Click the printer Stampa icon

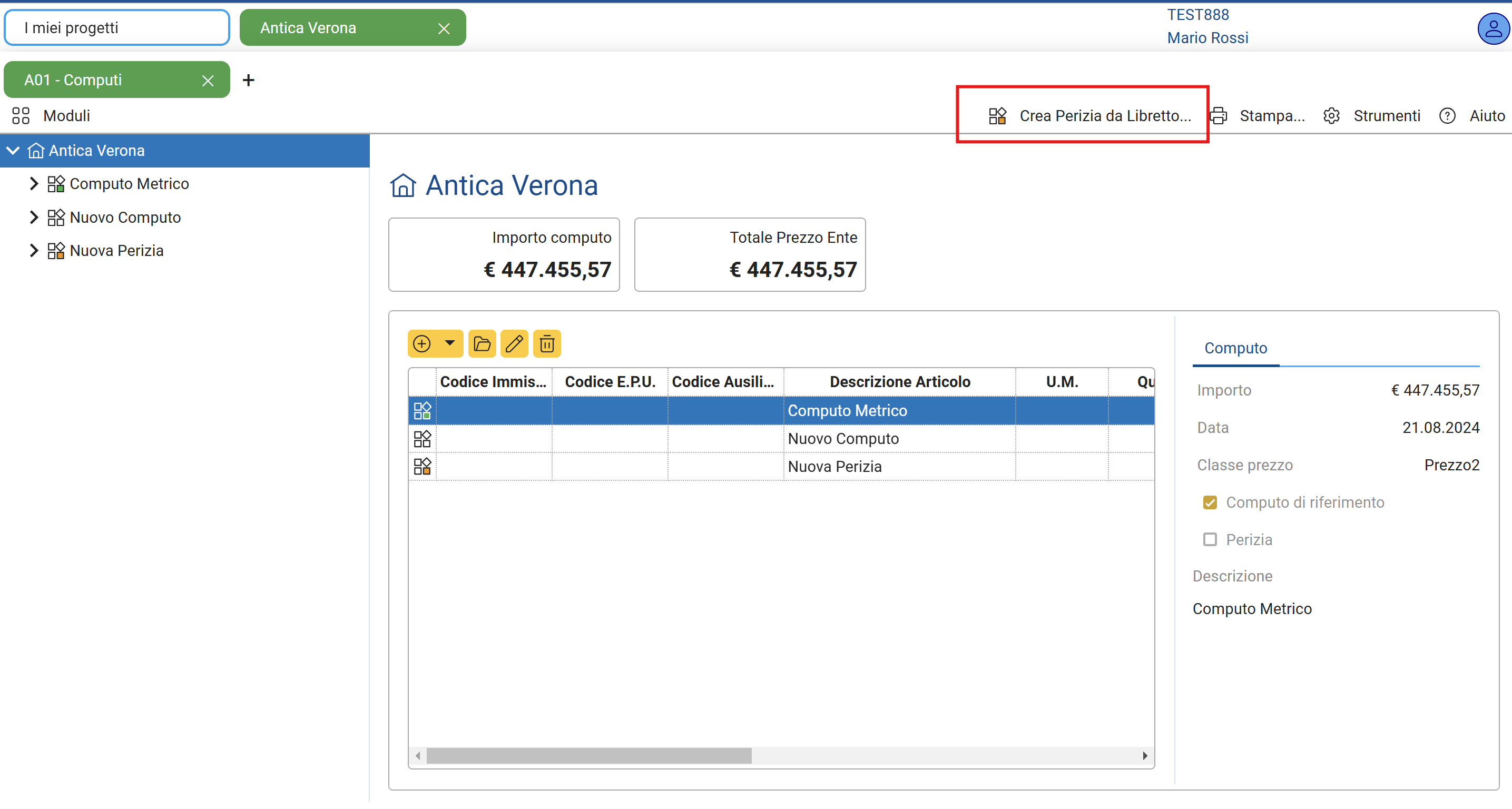point(1219,115)
